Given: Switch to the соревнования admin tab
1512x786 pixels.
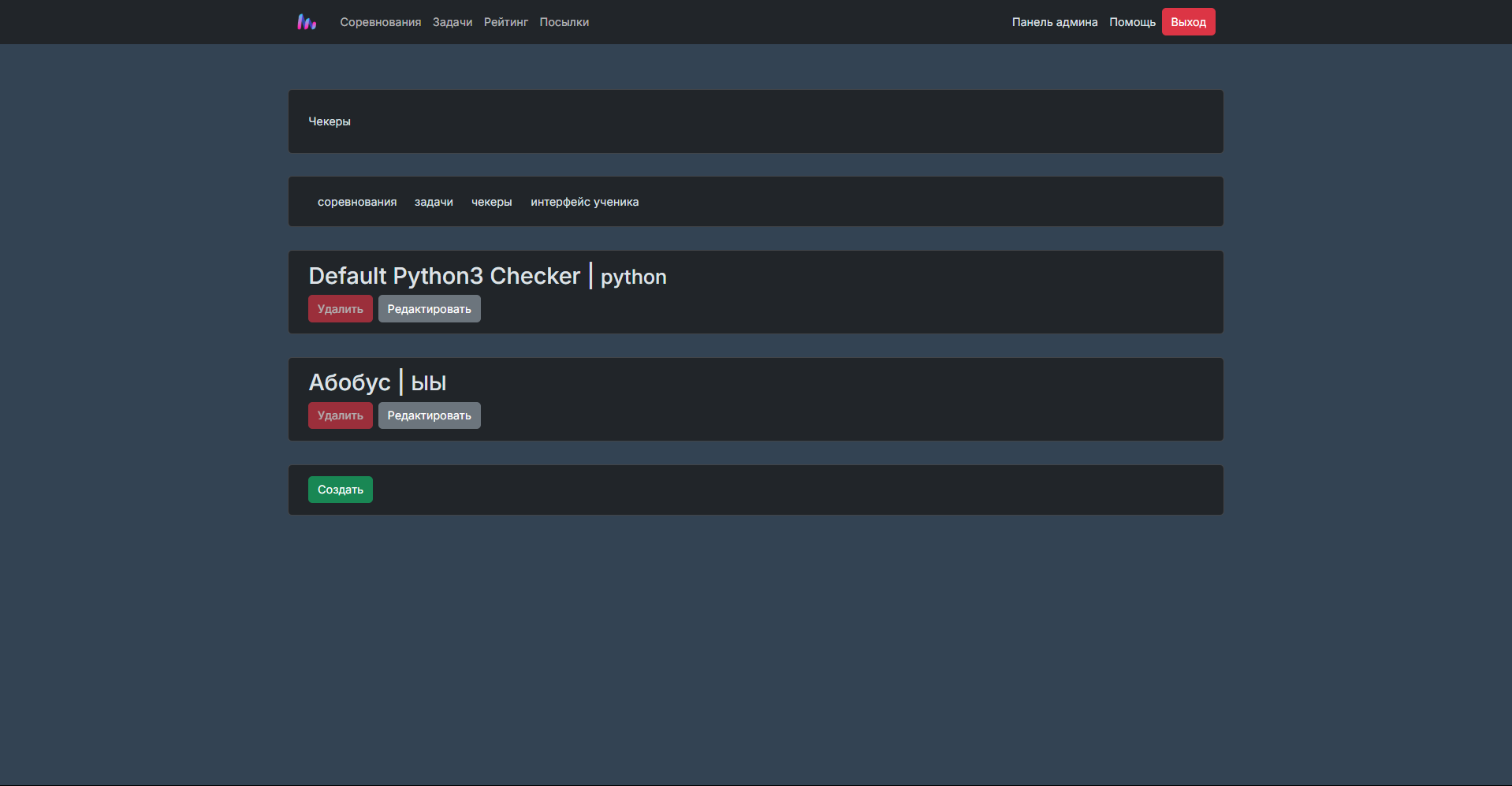Looking at the screenshot, I should (357, 202).
